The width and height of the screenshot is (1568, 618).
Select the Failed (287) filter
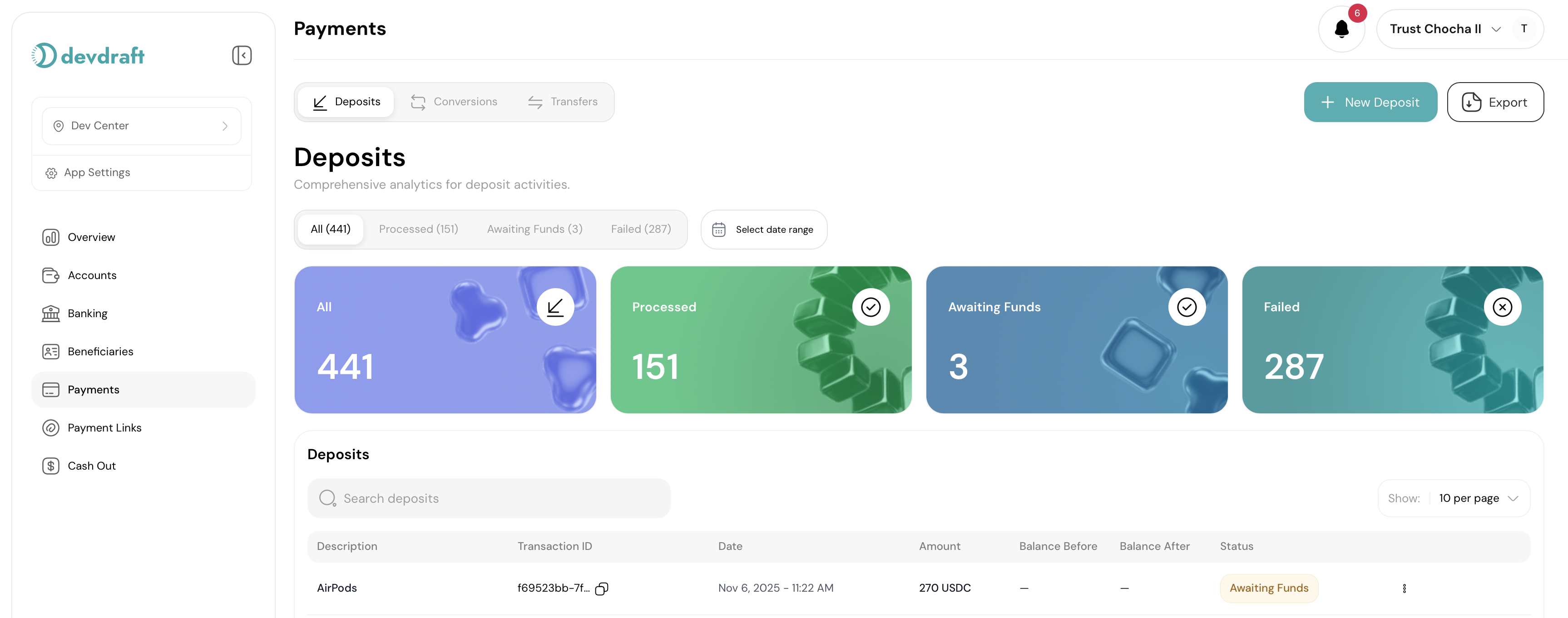coord(641,229)
